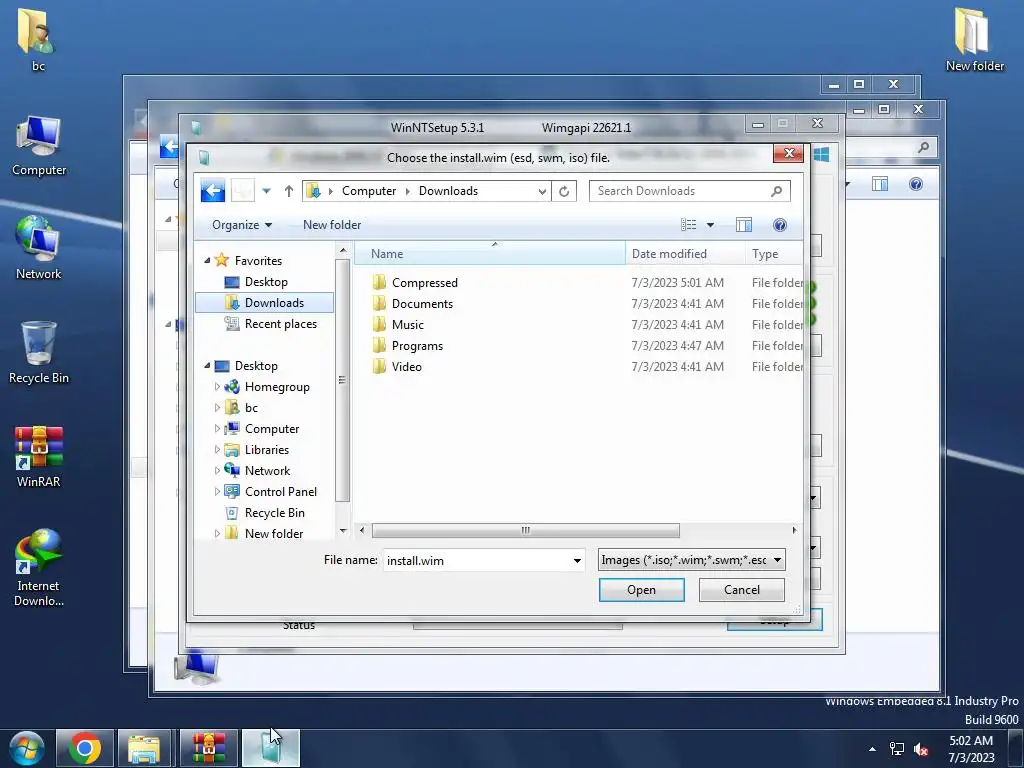Click the WinNTSetup taskbar button
1024x768 pixels.
270,748
